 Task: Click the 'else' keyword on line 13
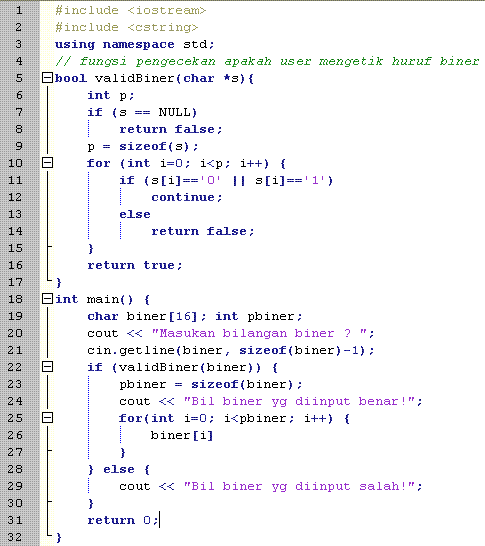(x=135, y=214)
